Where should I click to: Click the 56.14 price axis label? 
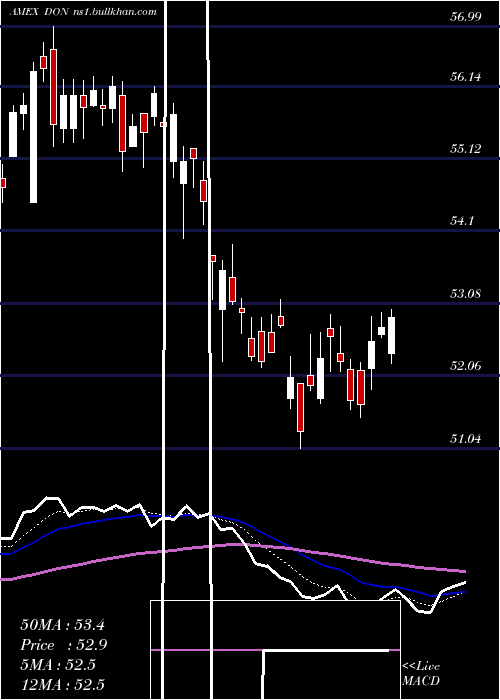click(466, 77)
